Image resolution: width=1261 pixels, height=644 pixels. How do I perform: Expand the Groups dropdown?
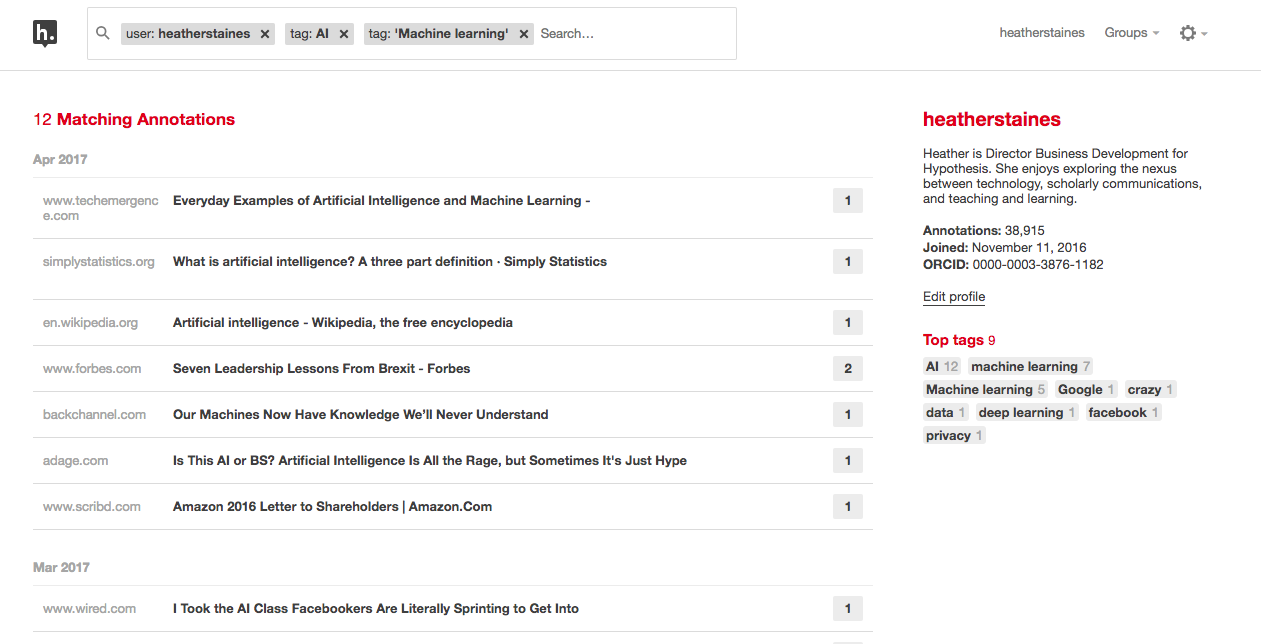[1131, 33]
